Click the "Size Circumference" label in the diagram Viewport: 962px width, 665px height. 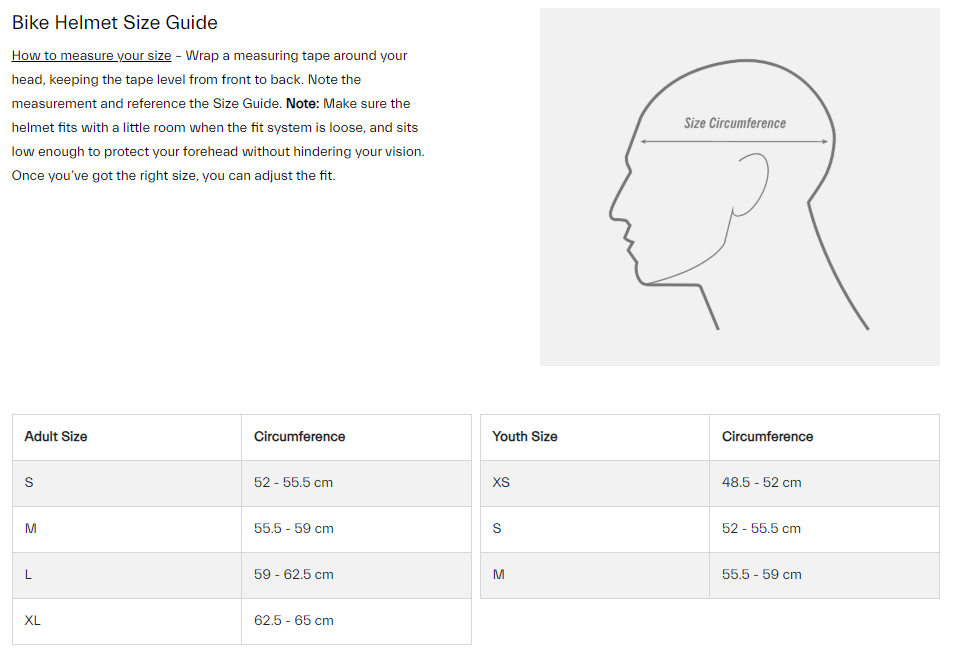pos(734,123)
